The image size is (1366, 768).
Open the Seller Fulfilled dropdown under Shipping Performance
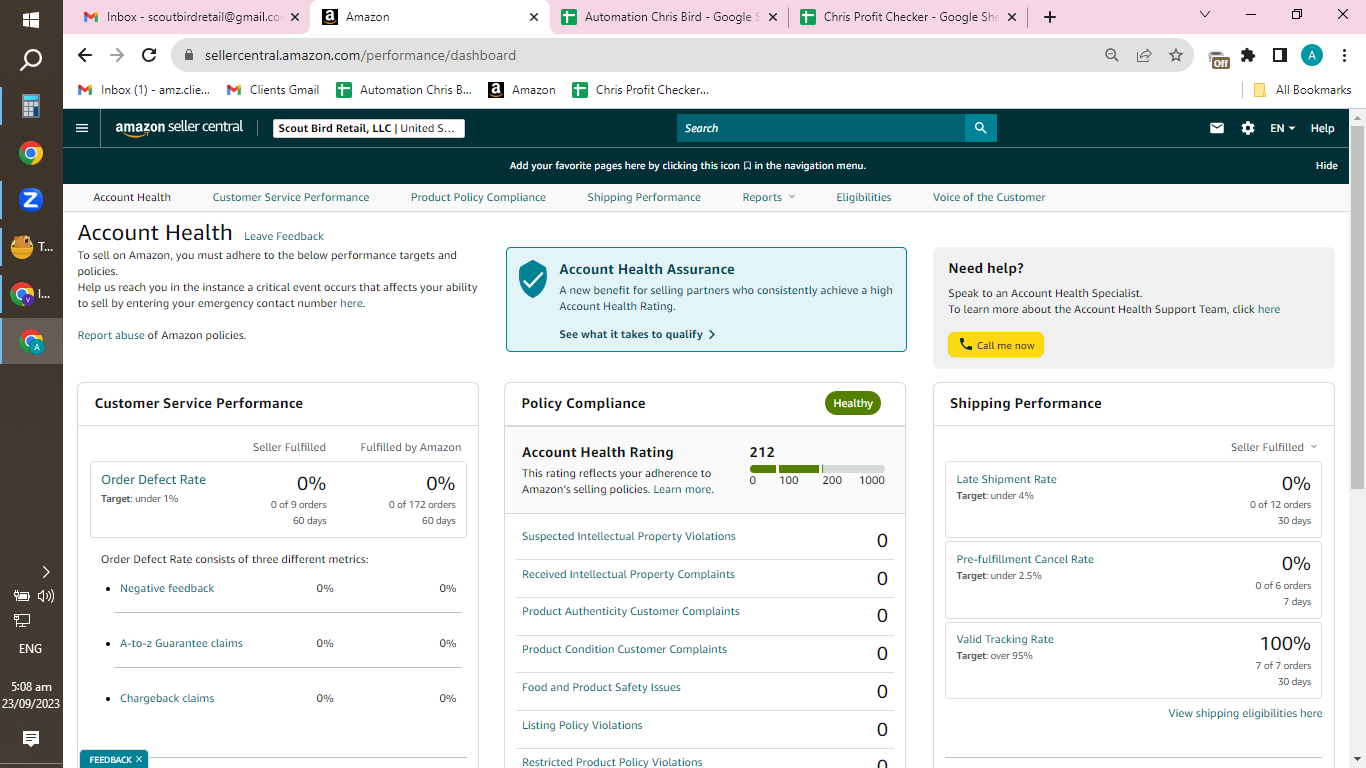pyautogui.click(x=1274, y=447)
